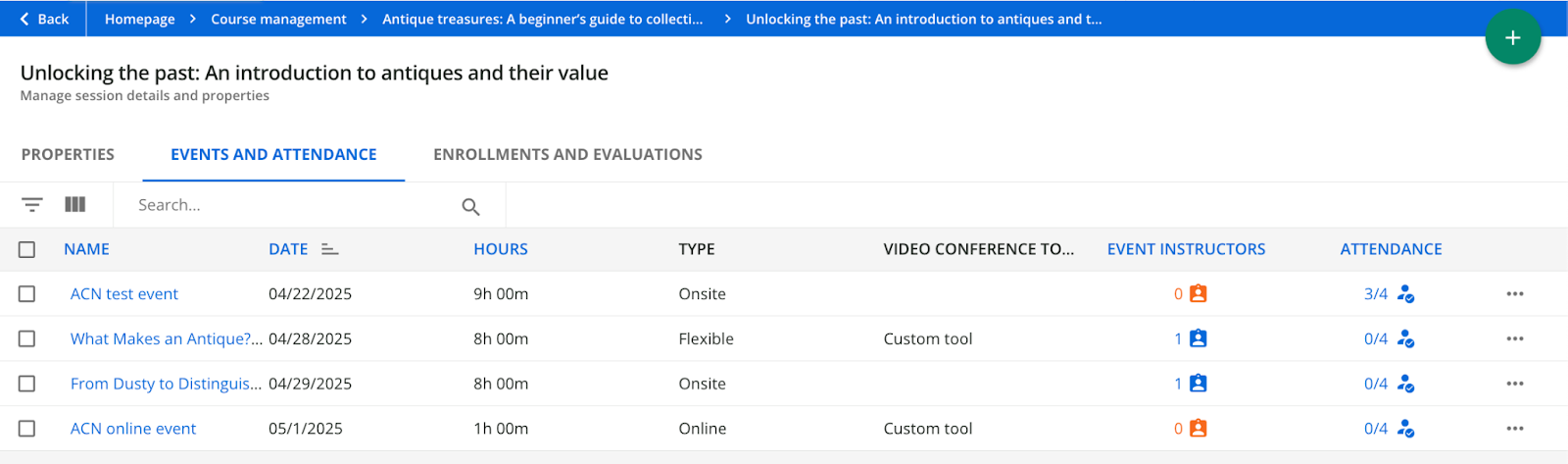1568x464 pixels.
Task: Open the filter options icon
Action: point(32,205)
